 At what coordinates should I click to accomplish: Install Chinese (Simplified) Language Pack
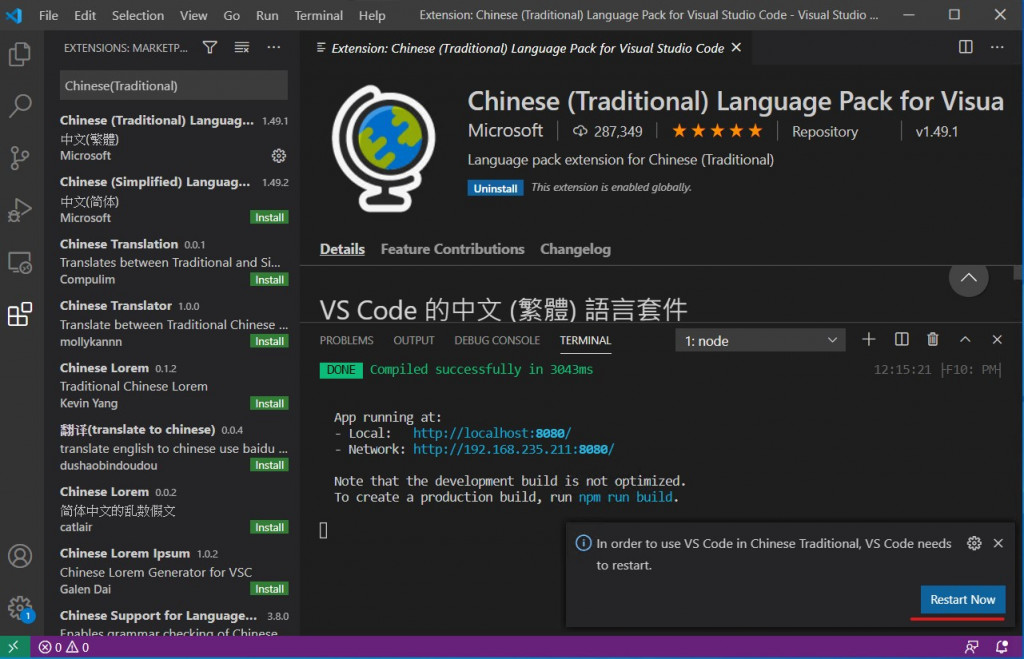click(269, 217)
